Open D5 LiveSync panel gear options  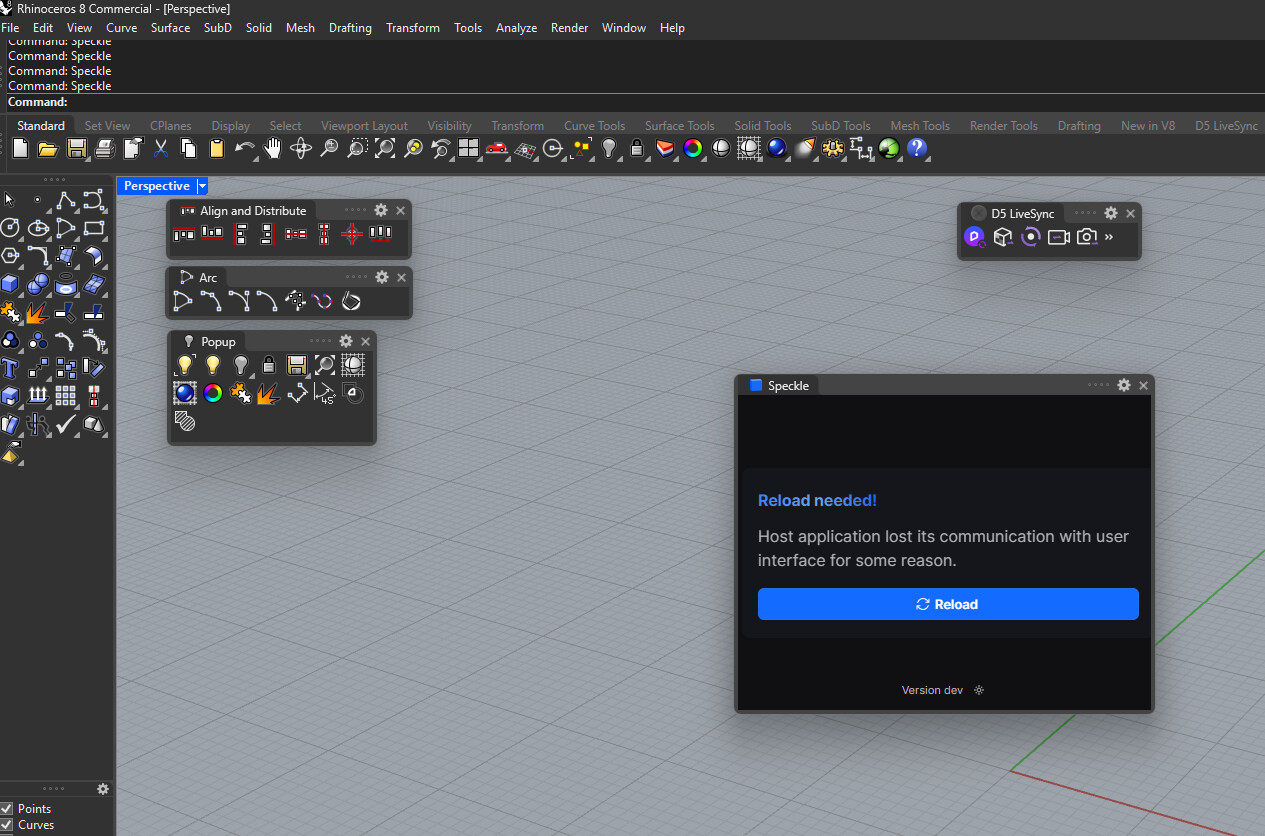[x=1111, y=213]
